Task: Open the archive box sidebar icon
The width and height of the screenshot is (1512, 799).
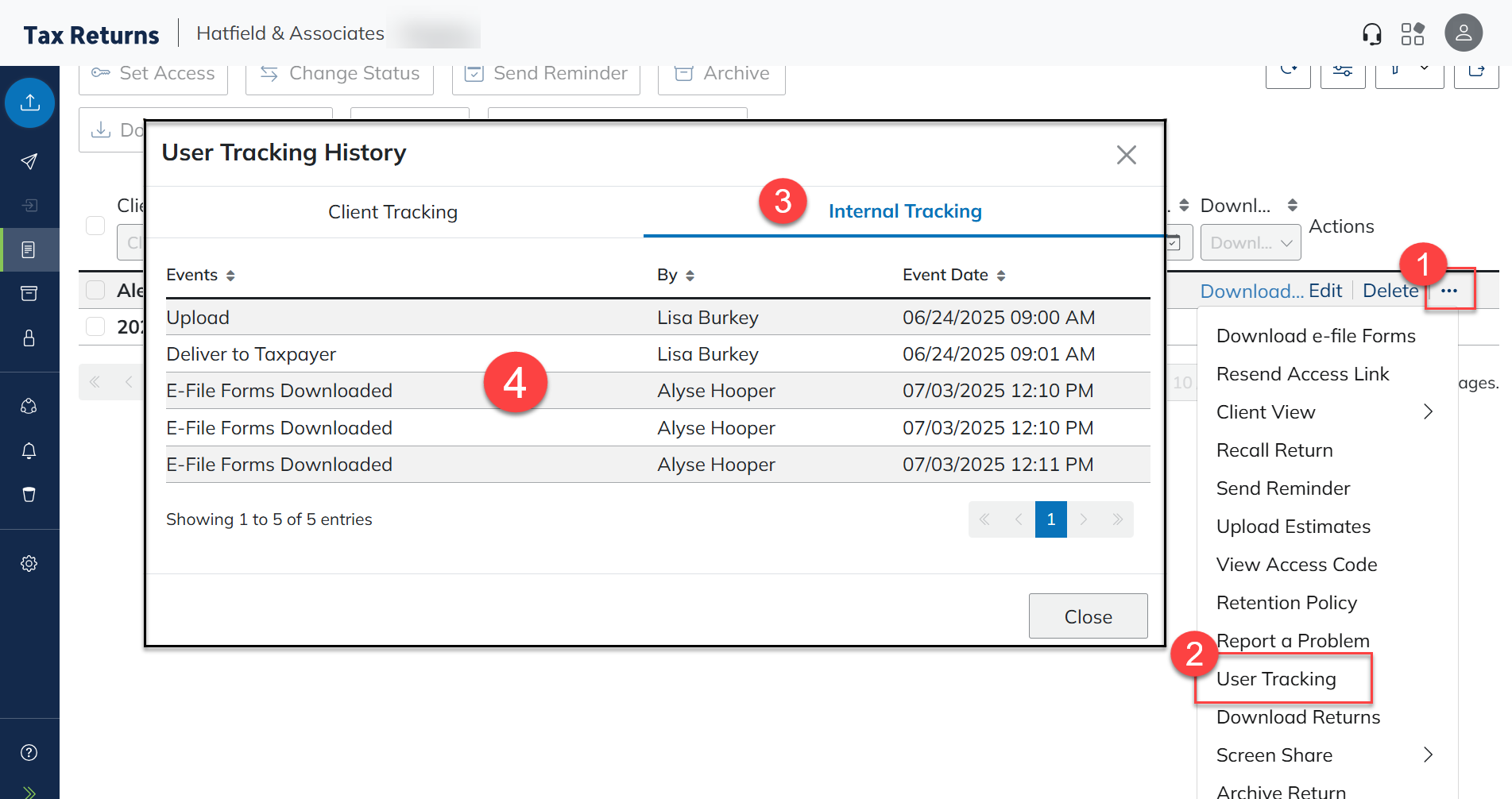Action: click(x=29, y=294)
